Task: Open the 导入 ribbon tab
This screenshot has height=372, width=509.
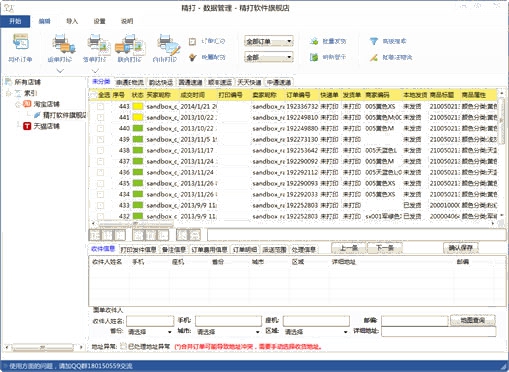Action: 72,21
